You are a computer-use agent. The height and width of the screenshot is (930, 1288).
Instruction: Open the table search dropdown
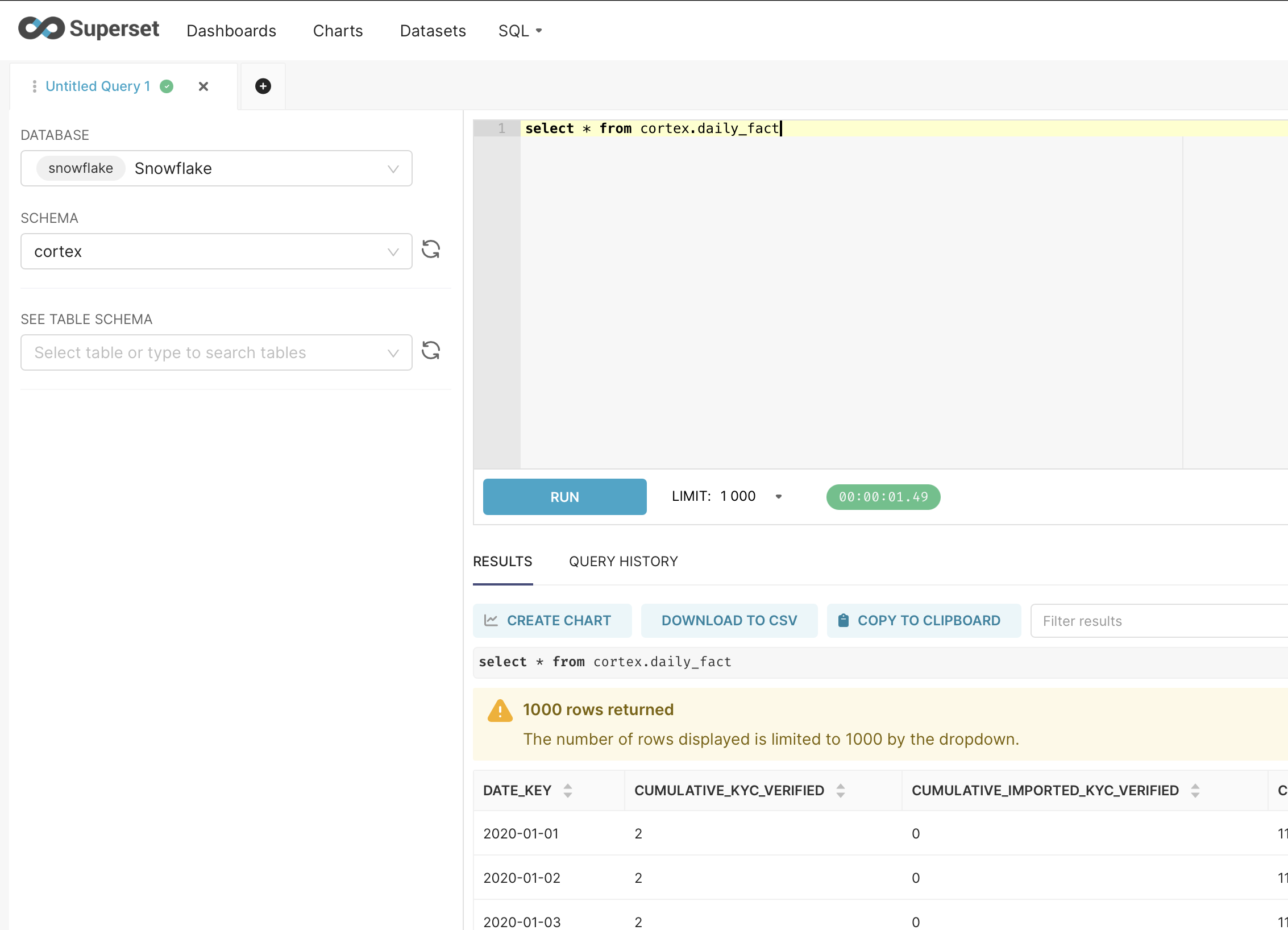pos(217,352)
